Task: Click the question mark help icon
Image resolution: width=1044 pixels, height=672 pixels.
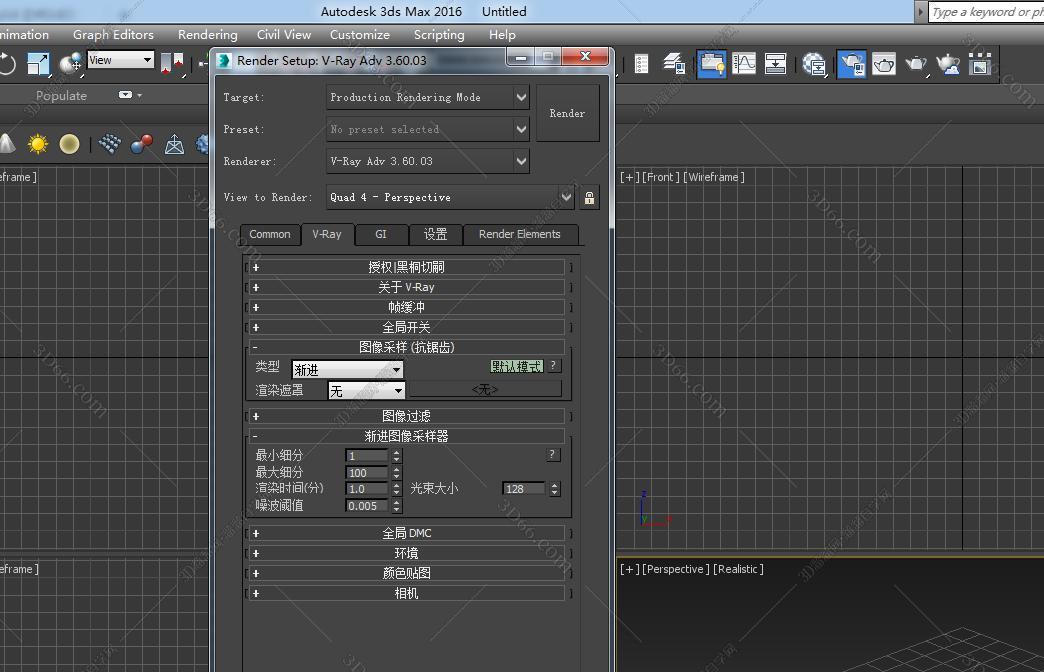Action: tap(553, 365)
